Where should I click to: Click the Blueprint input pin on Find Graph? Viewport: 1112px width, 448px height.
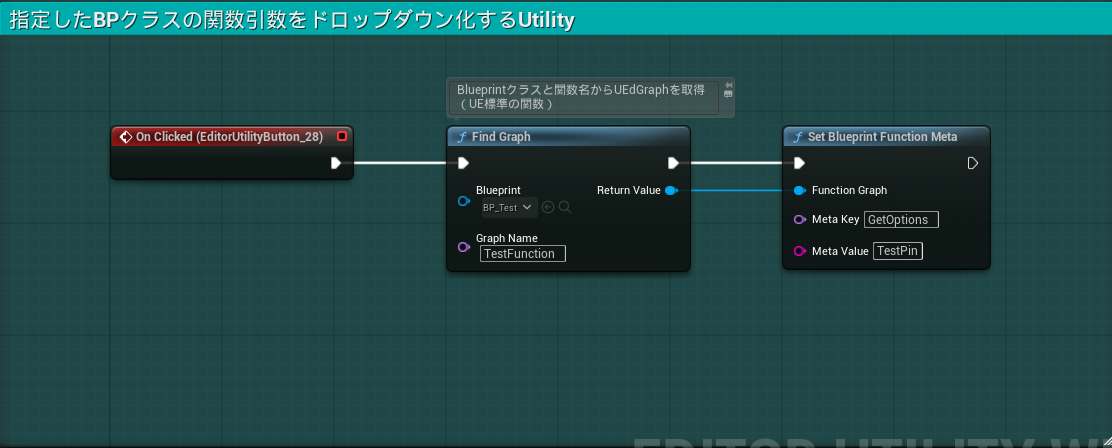click(x=463, y=201)
